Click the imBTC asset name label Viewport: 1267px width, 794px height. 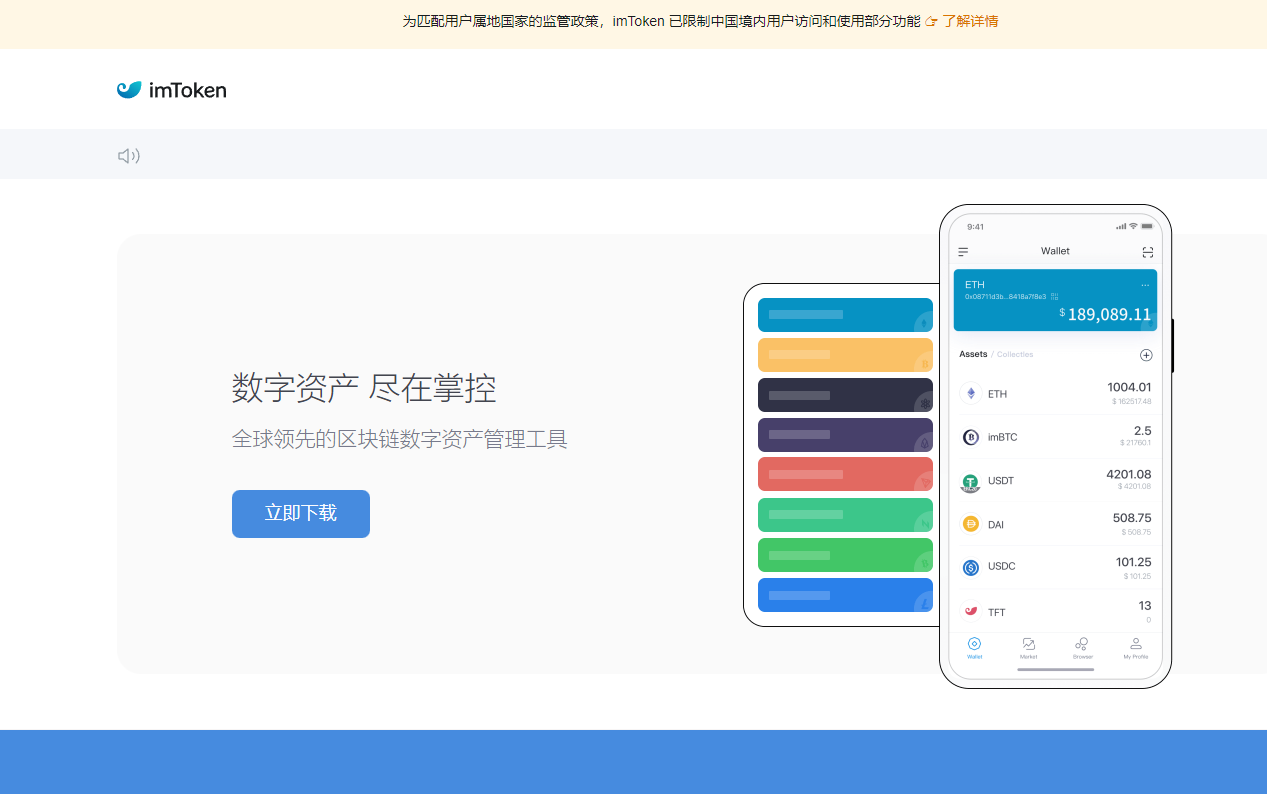pyautogui.click(x=1002, y=437)
